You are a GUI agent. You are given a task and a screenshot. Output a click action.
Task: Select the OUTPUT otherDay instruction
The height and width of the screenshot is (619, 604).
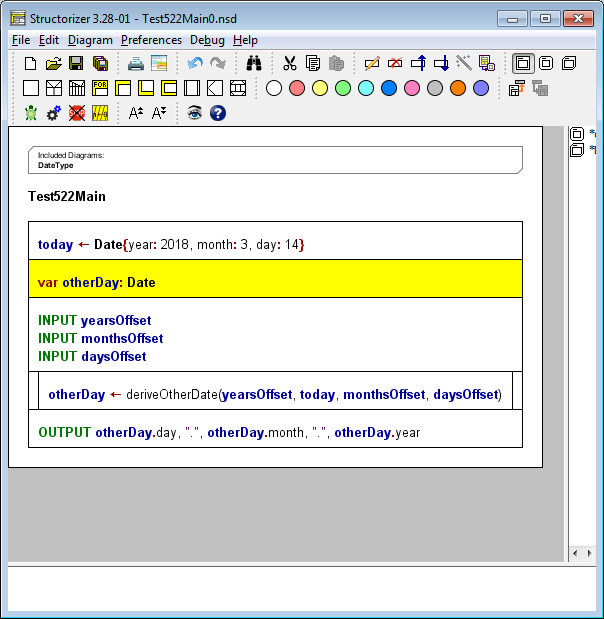click(x=276, y=429)
